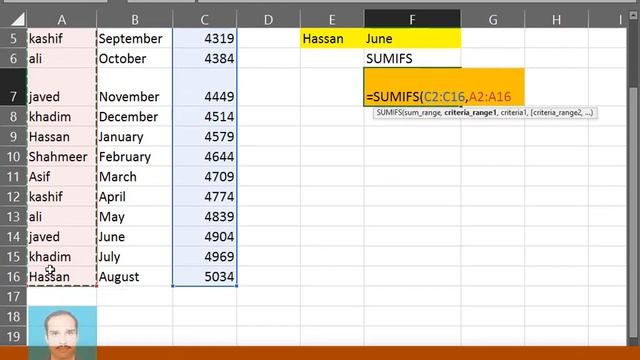The width and height of the screenshot is (640, 360).
Task: Click cell with khadim in row 8
Action: click(62, 117)
